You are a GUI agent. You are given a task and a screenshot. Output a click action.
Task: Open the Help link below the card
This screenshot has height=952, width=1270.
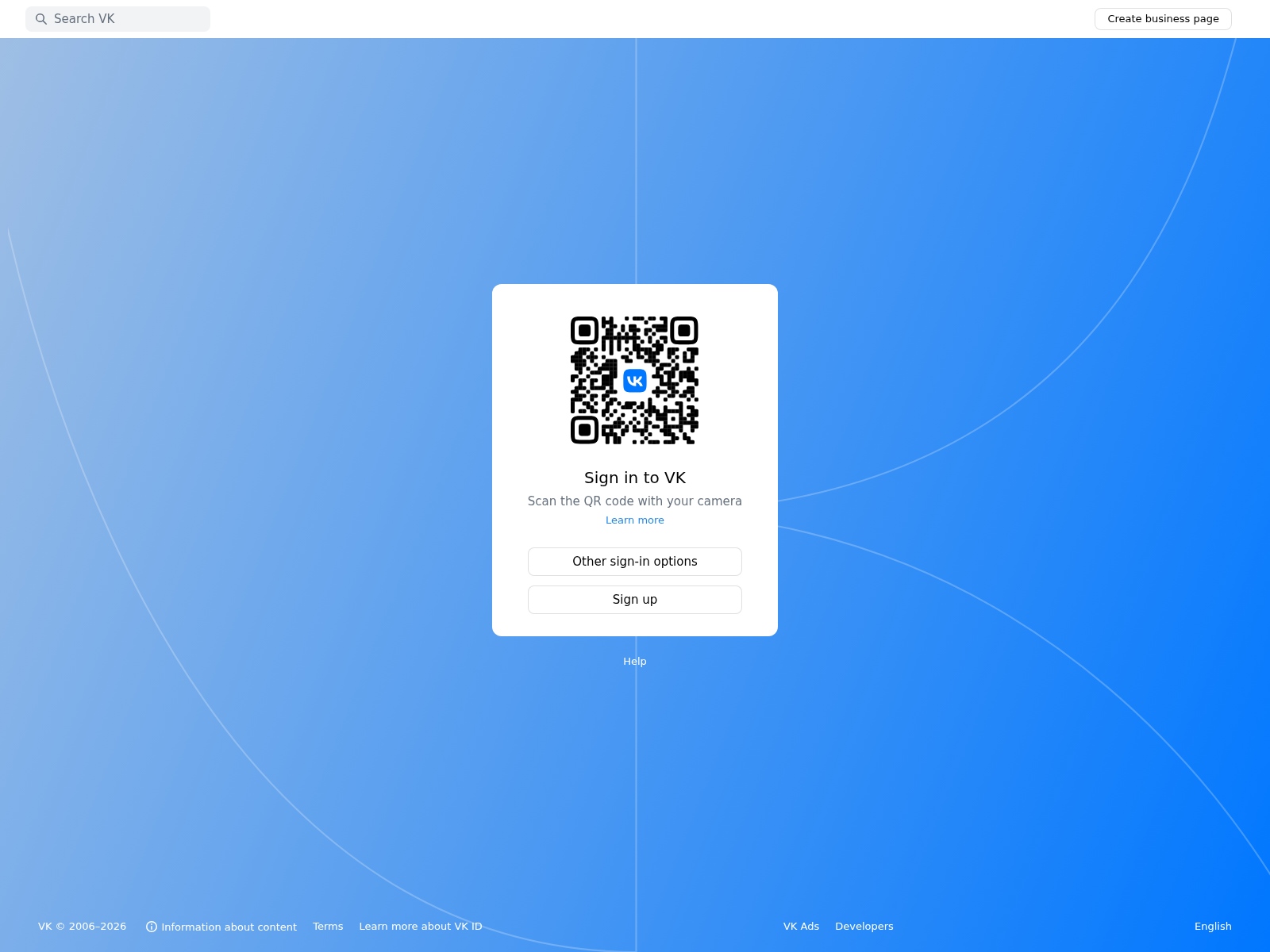pos(635,662)
